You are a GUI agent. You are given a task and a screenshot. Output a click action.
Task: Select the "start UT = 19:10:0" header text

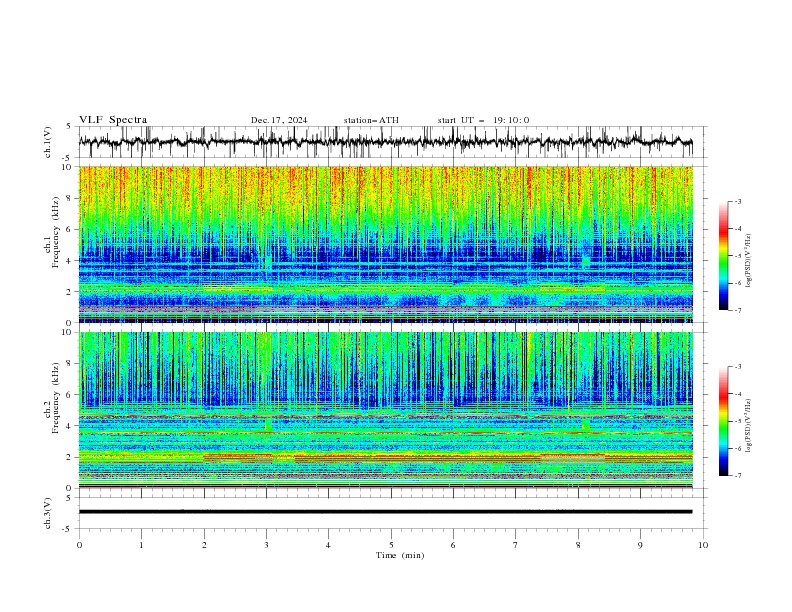pyautogui.click(x=483, y=120)
